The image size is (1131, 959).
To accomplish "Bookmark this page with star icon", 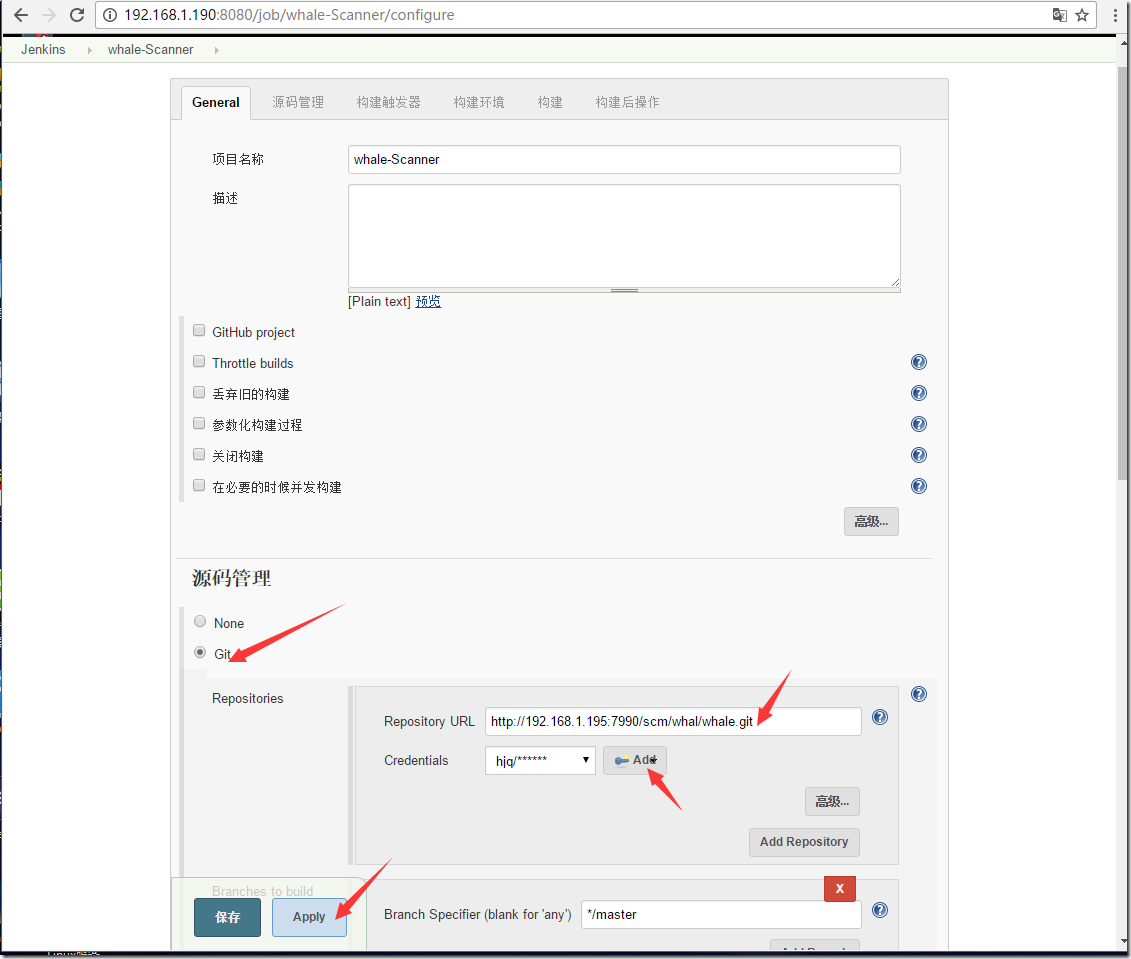I will tap(1082, 15).
